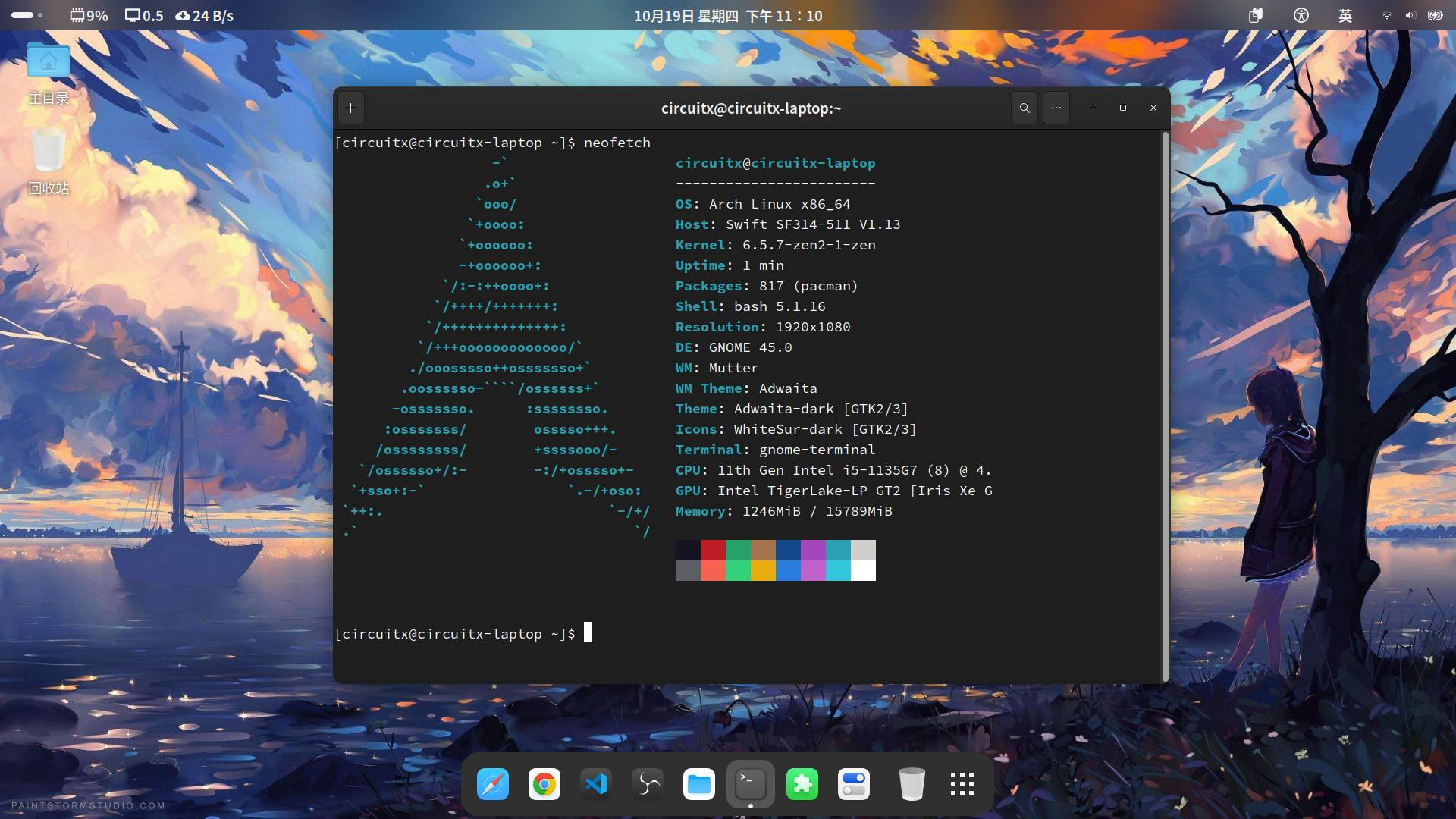Switch the 英 input method indicator

pyautogui.click(x=1345, y=15)
